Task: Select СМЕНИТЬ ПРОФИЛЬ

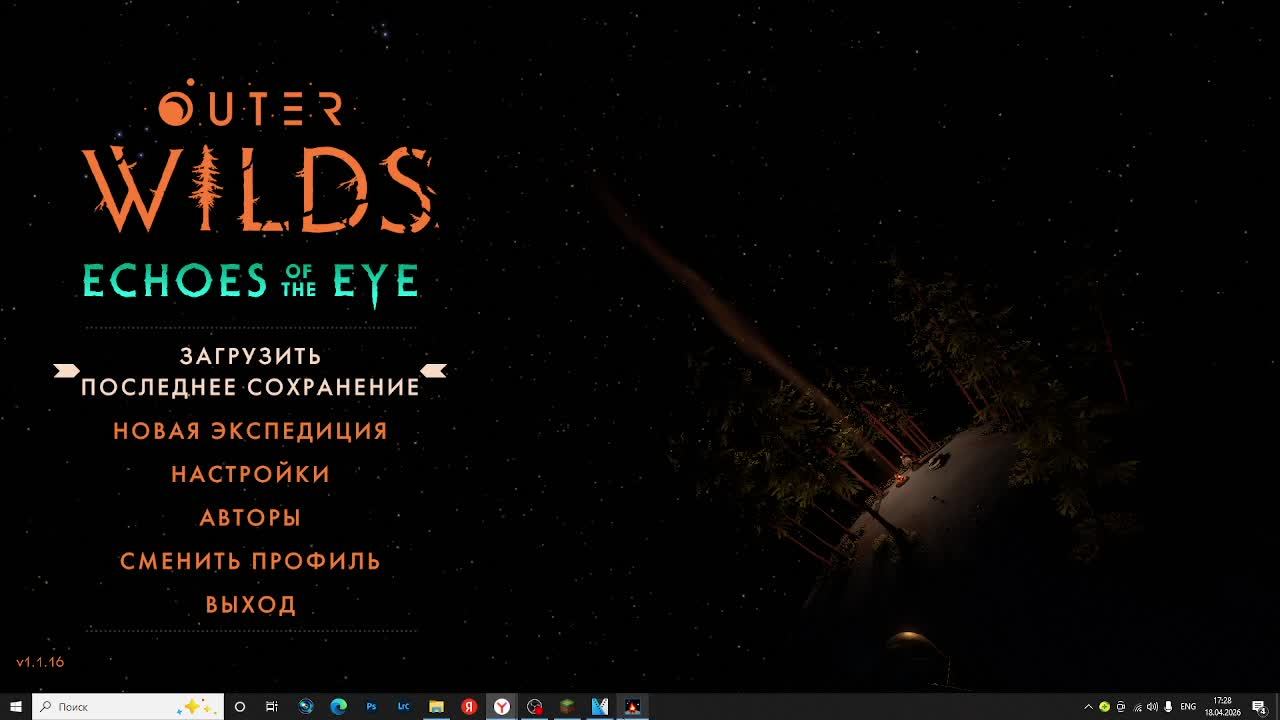Action: coord(250,561)
